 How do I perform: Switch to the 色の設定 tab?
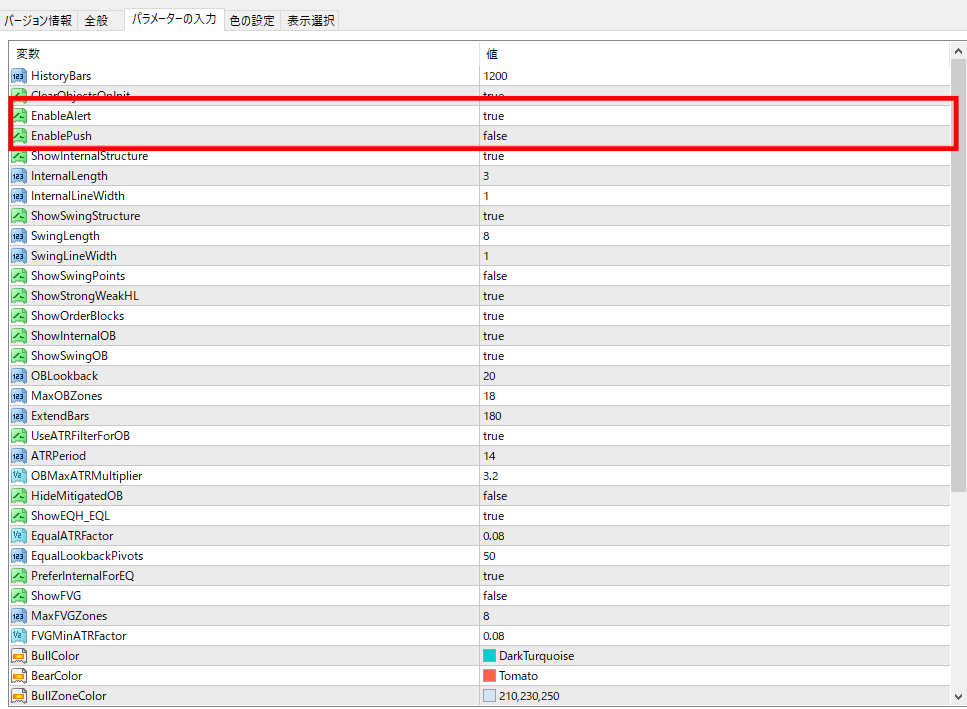[251, 20]
